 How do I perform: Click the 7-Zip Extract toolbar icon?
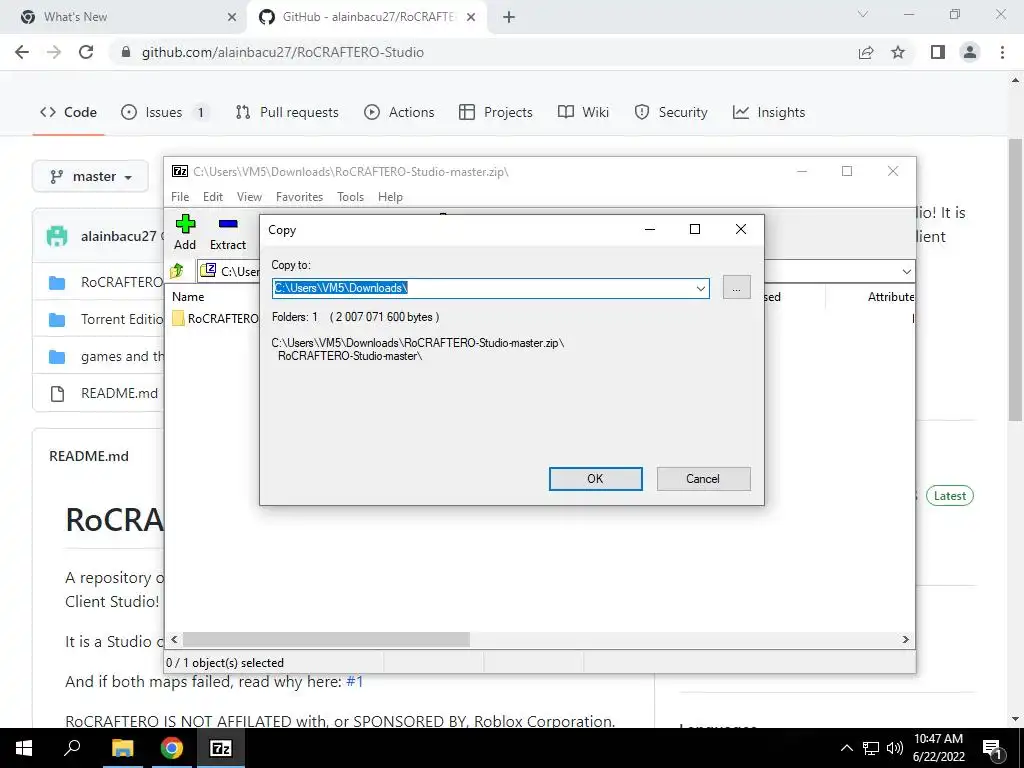click(228, 232)
